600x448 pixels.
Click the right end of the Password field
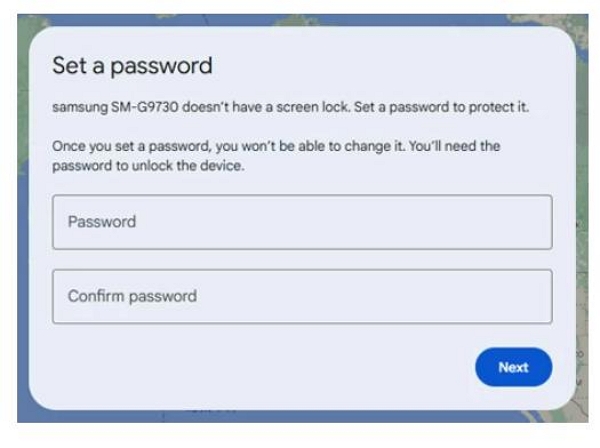pos(530,222)
